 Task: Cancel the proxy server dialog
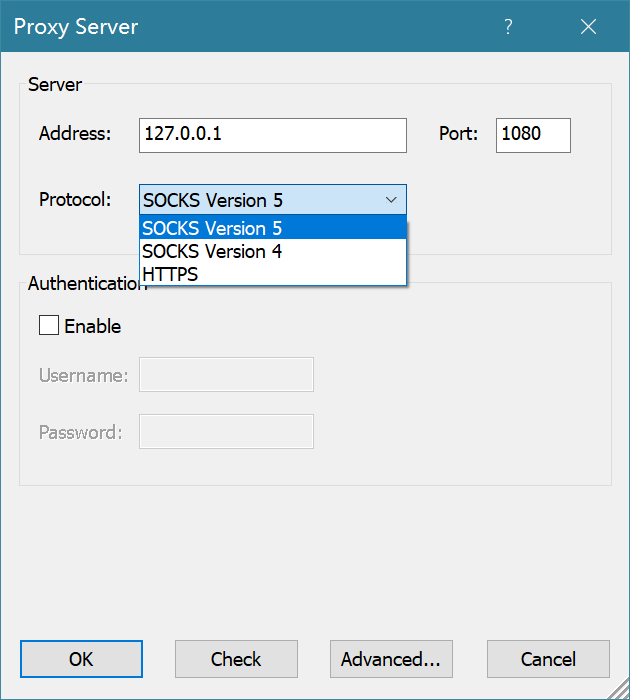click(548, 659)
